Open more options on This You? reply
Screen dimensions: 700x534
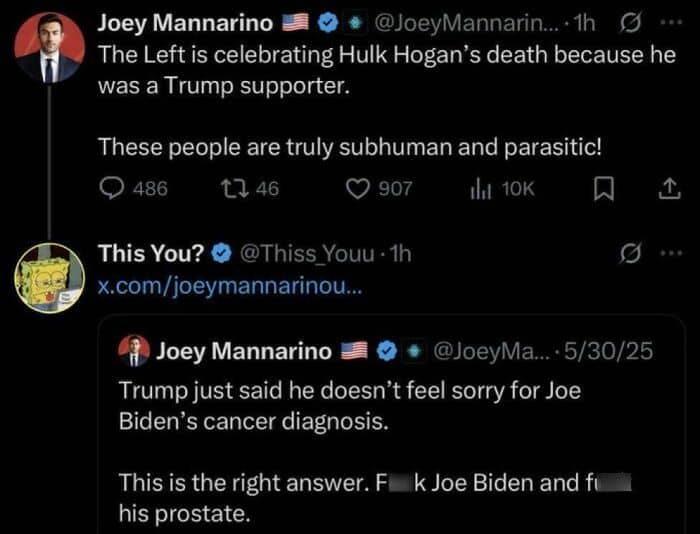pyautogui.click(x=669, y=253)
